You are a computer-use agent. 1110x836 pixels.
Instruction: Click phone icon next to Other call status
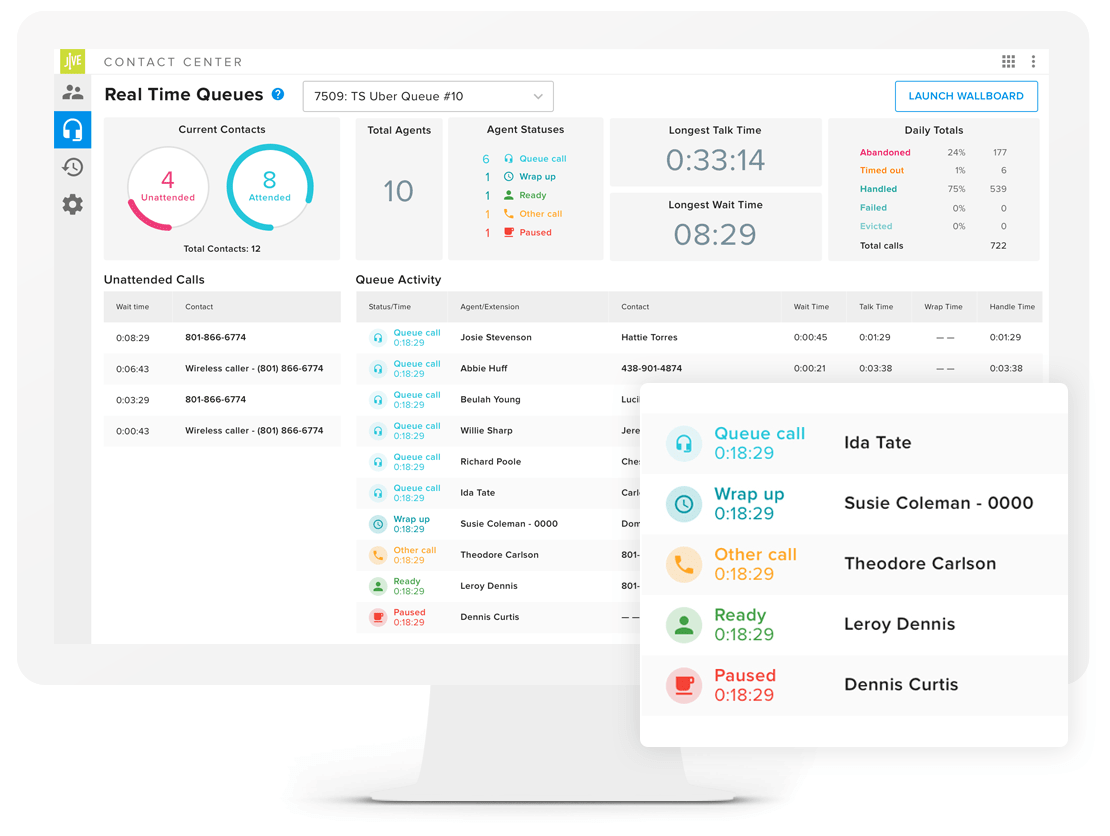click(x=508, y=214)
